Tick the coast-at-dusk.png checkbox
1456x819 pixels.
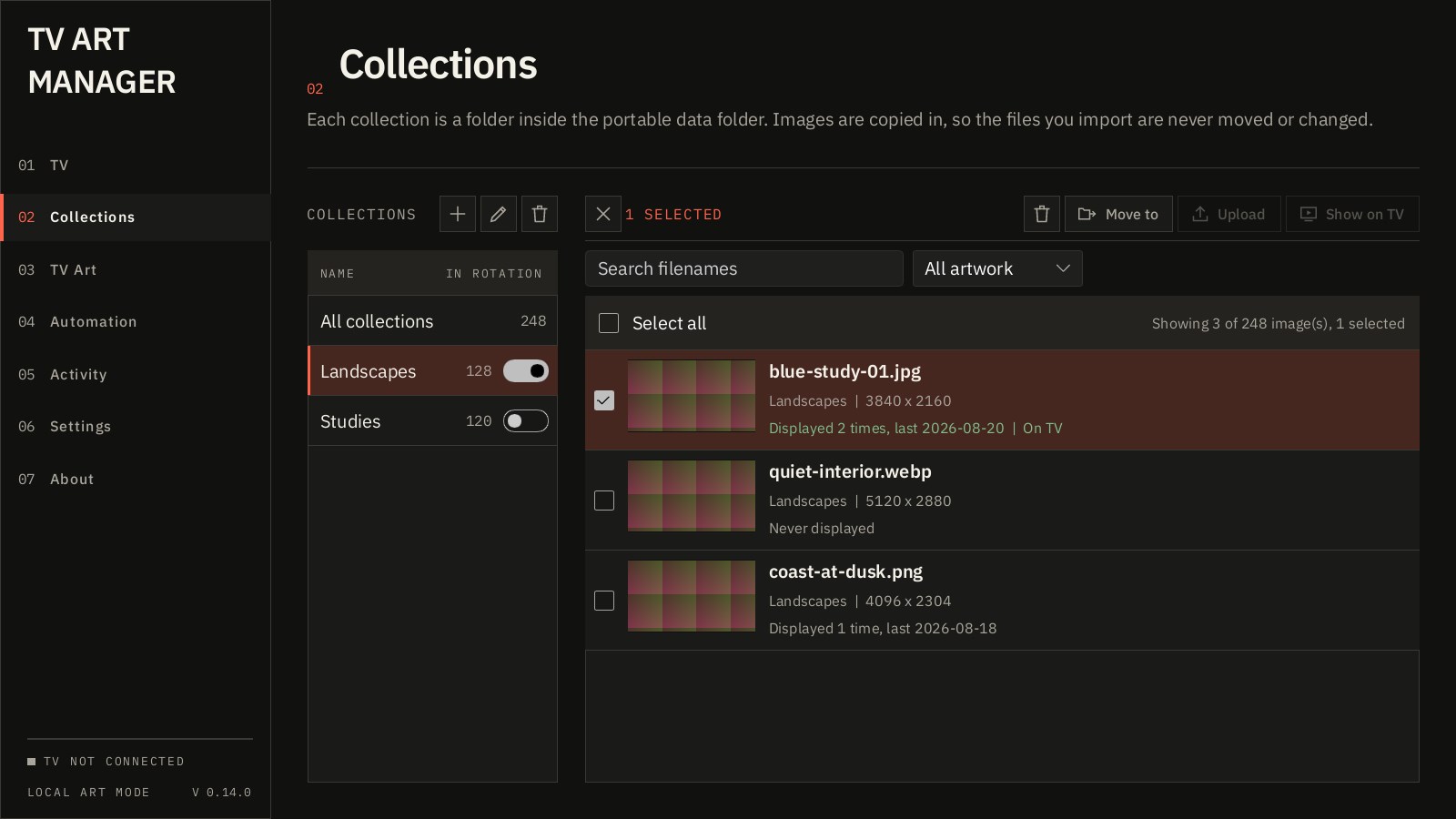click(x=604, y=601)
